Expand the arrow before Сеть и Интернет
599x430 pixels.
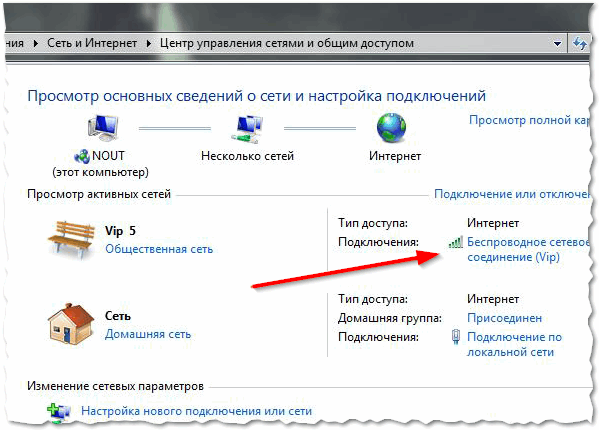[x=36, y=43]
